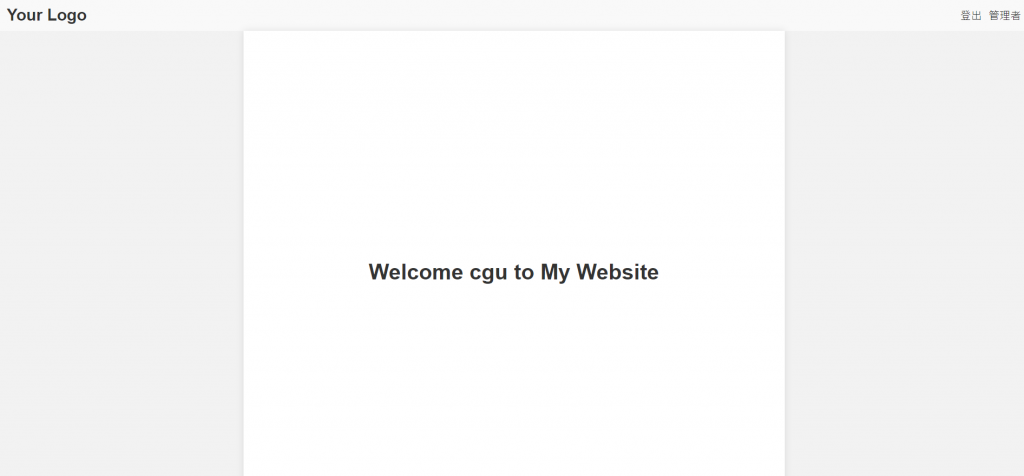The width and height of the screenshot is (1024, 476).
Task: Click the 管 character of the admin link
Action: point(994,16)
